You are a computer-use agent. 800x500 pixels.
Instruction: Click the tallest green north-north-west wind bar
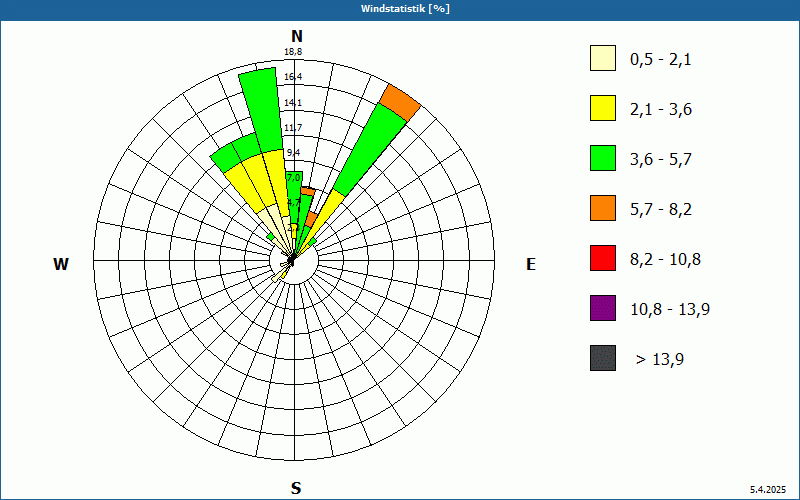click(262, 110)
